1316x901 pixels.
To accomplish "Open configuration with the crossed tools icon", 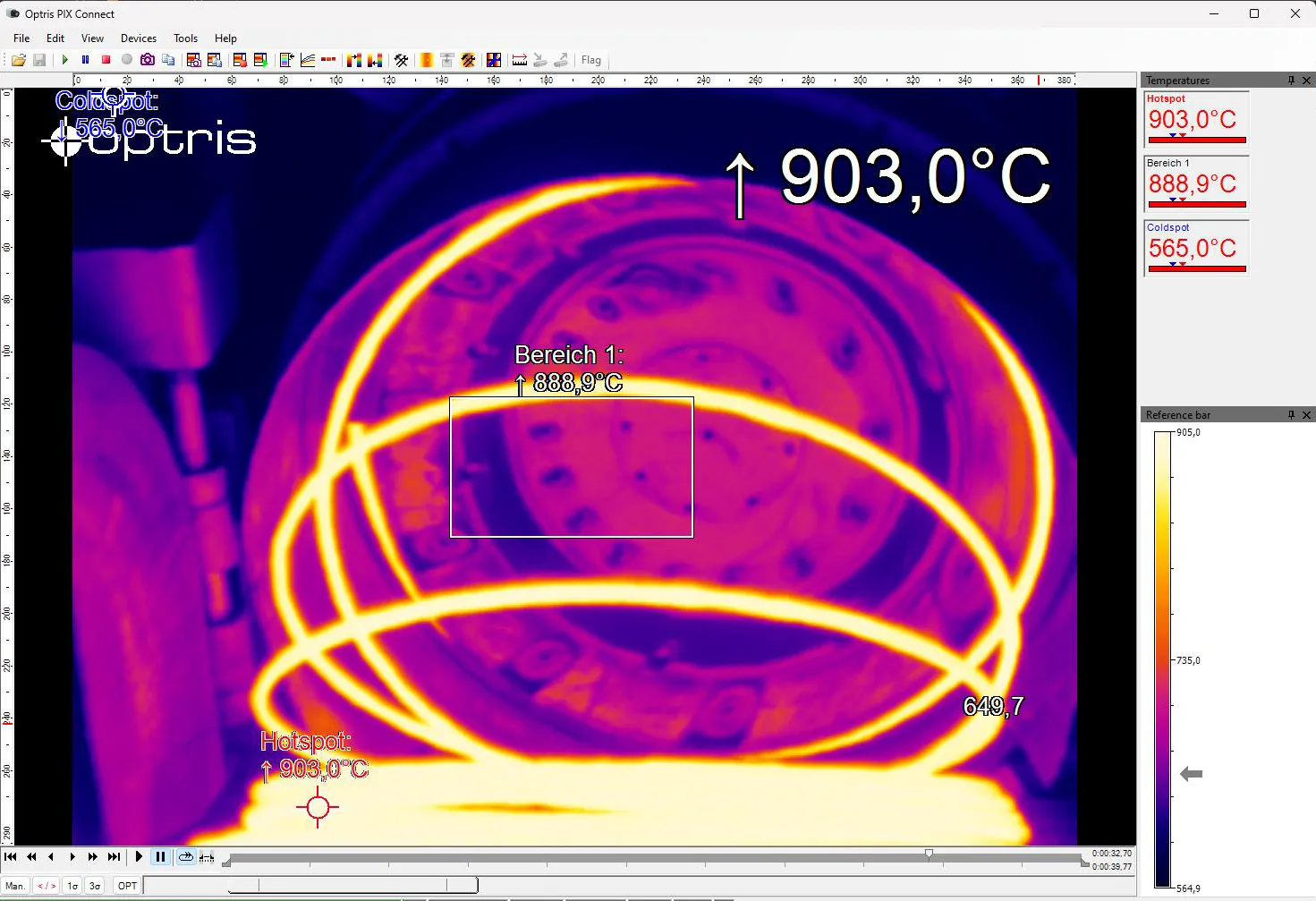I will 402,60.
